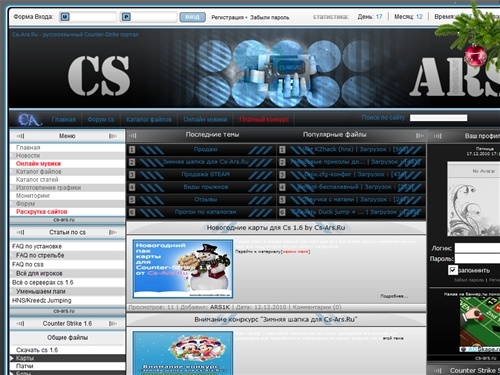Open Всё о серверах cs 1.6
500x375 pixels.
(43, 282)
